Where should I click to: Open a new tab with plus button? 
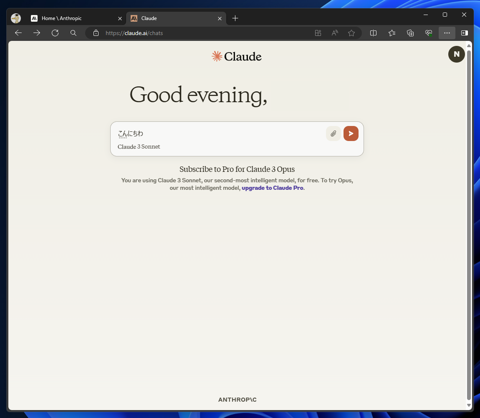(235, 18)
